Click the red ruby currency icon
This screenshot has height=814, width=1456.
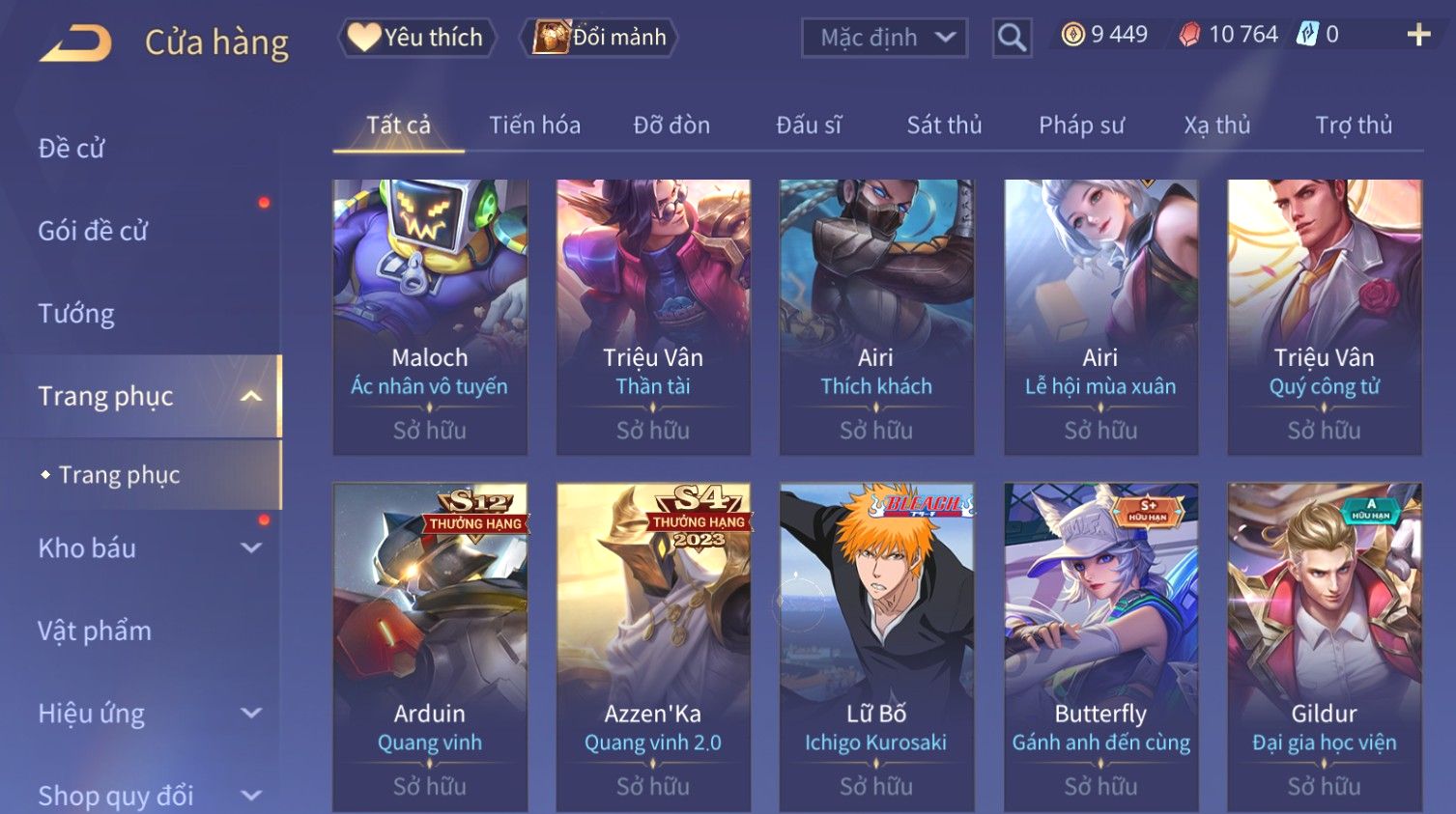[1189, 35]
